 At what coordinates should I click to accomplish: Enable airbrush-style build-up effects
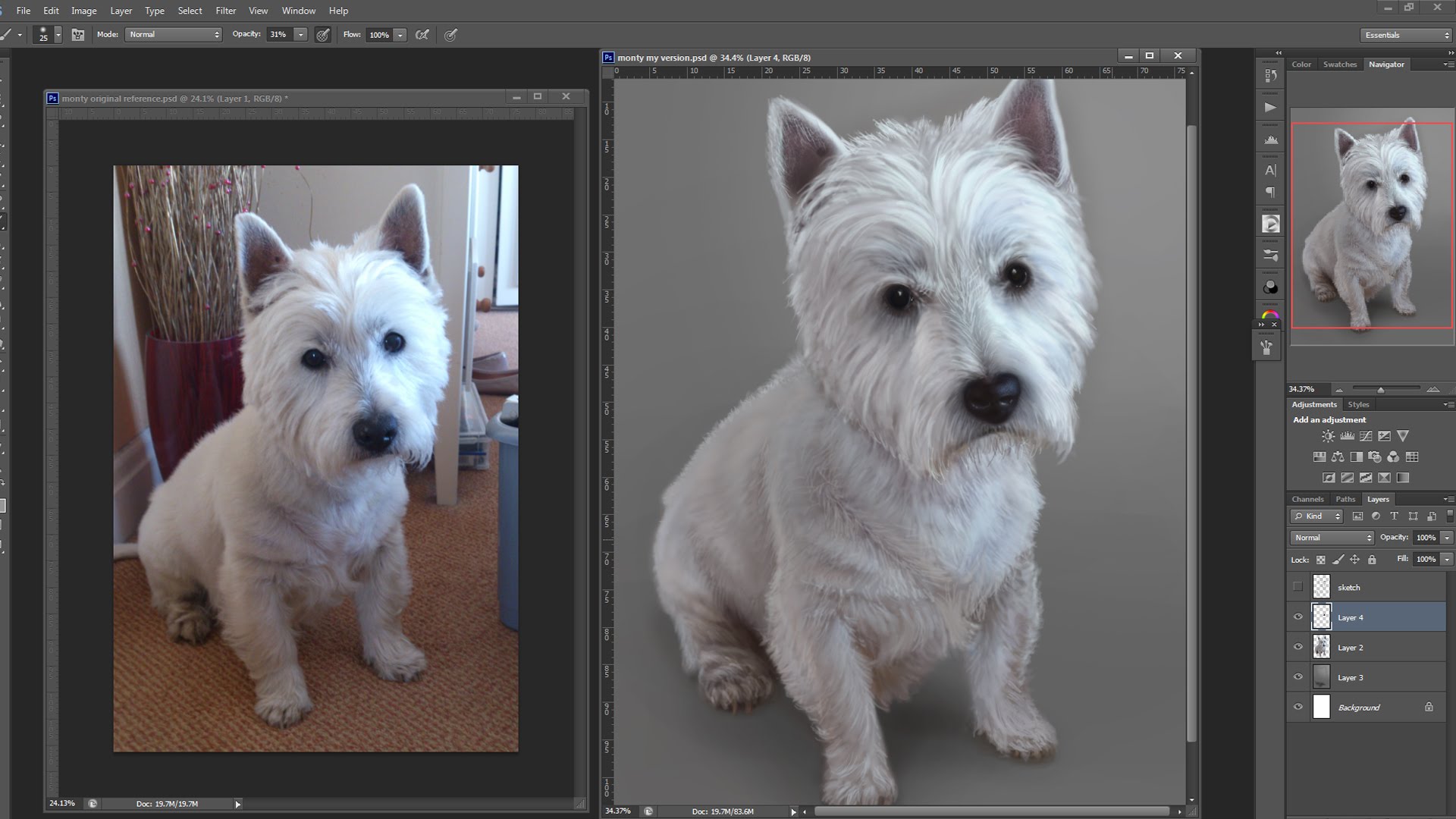click(422, 35)
